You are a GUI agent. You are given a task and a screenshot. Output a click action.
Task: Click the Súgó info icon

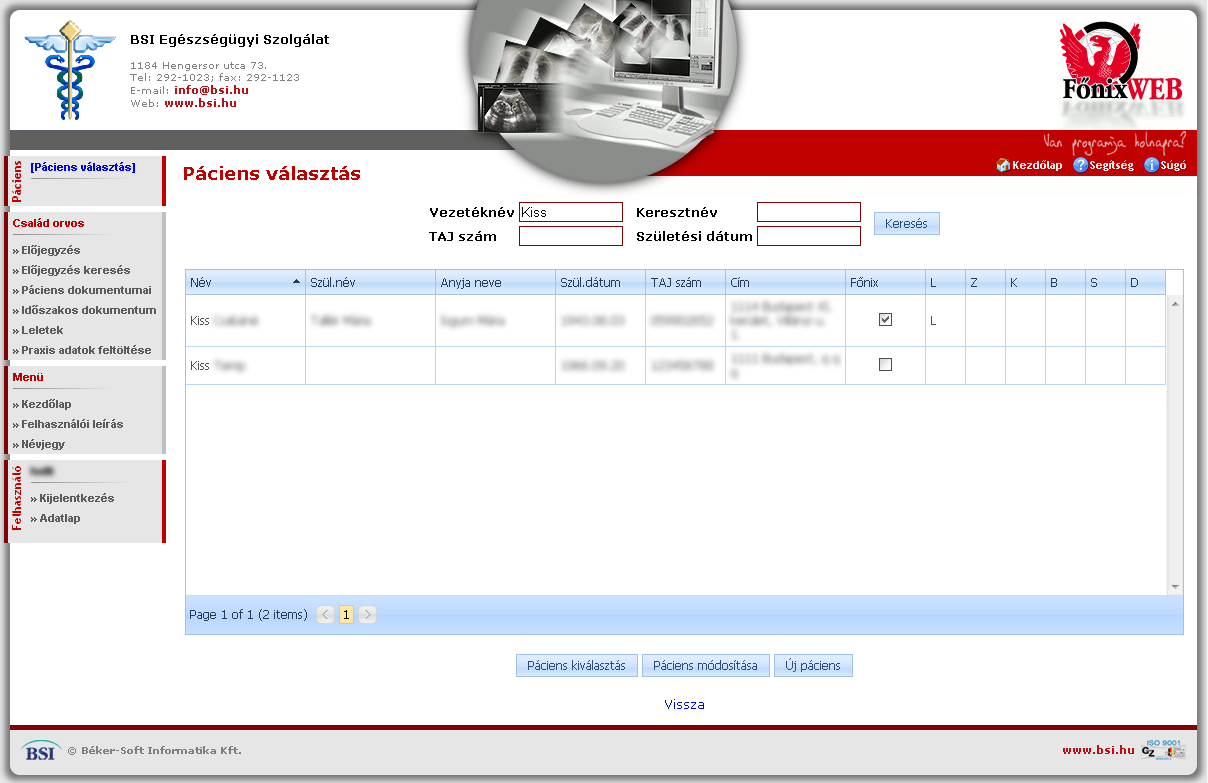pos(1151,165)
